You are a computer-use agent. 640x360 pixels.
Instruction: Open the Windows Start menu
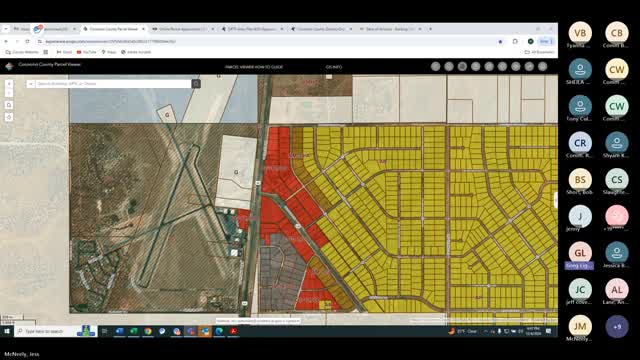click(7, 331)
